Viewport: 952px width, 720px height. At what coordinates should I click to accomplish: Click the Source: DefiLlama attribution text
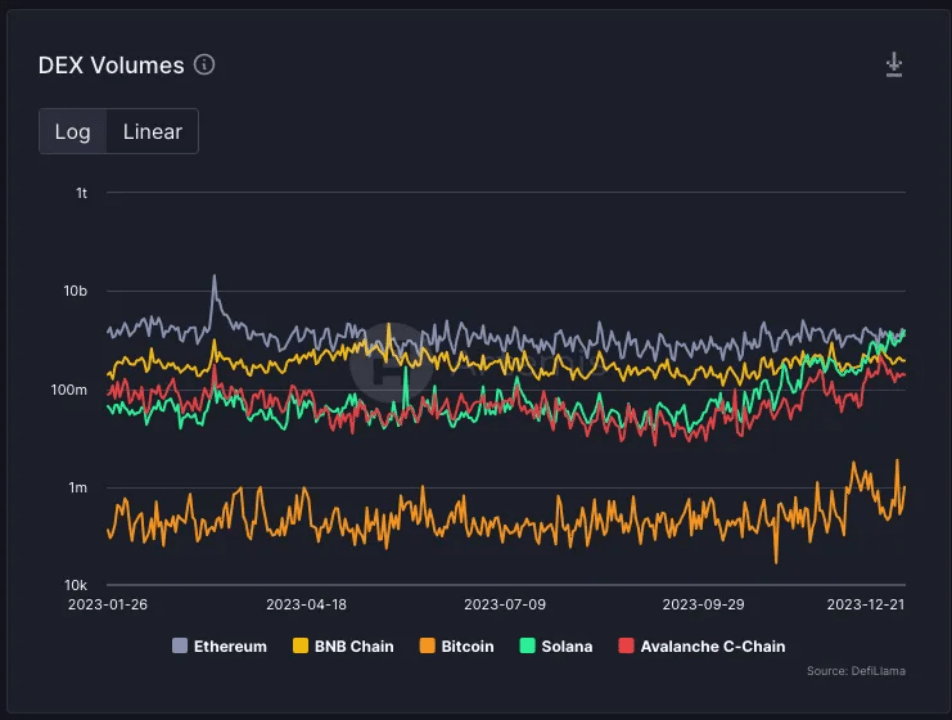click(x=855, y=671)
